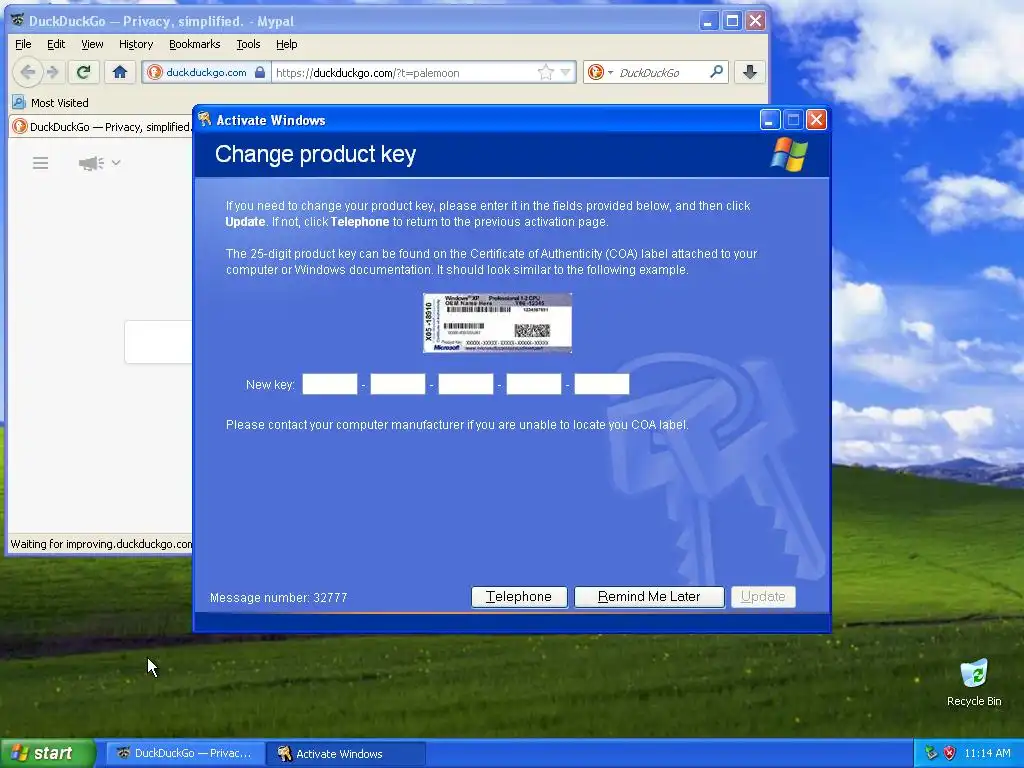1024x768 pixels.
Task: Click the Remind Me Later button
Action: pos(649,597)
